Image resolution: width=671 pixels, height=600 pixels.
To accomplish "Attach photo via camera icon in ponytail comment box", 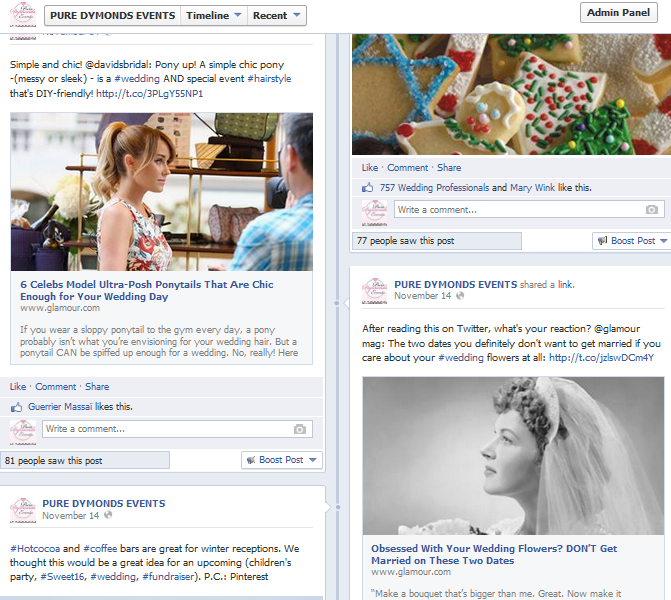I will tap(300, 429).
